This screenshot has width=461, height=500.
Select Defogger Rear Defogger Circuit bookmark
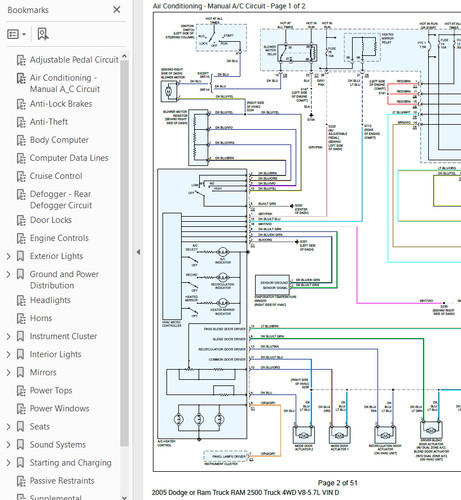[61, 199]
